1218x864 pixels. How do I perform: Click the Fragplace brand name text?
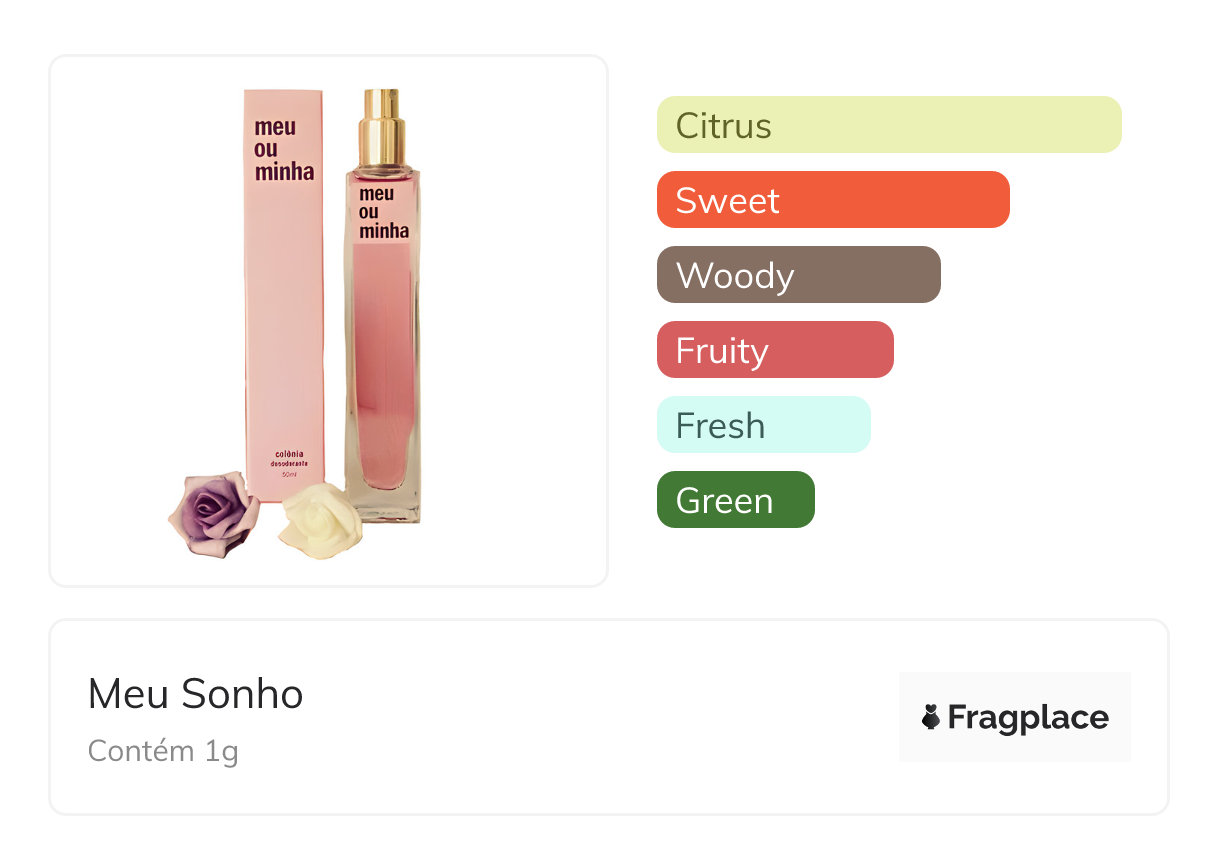(1028, 717)
